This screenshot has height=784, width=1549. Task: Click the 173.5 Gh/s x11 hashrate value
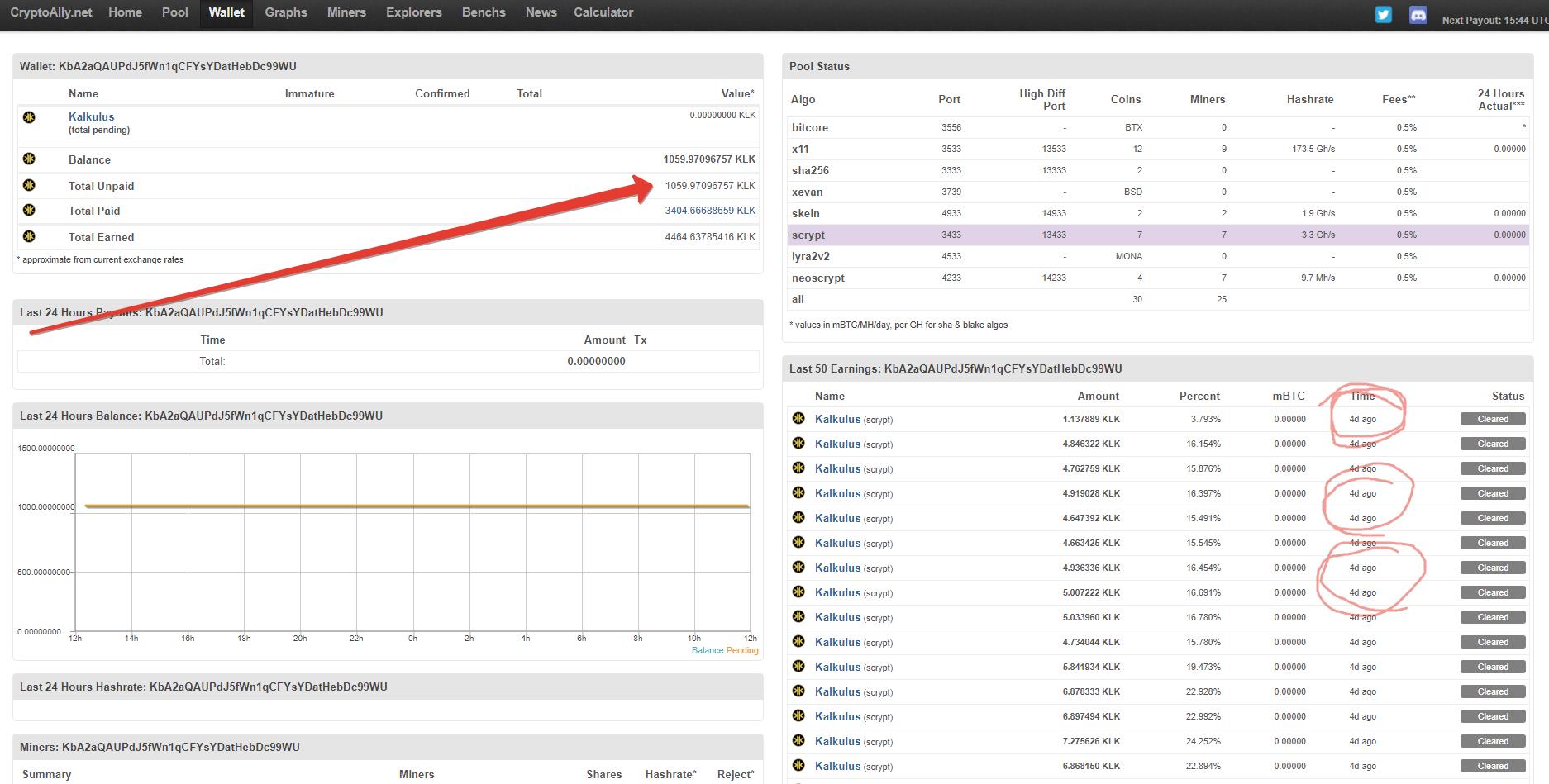(x=1313, y=149)
